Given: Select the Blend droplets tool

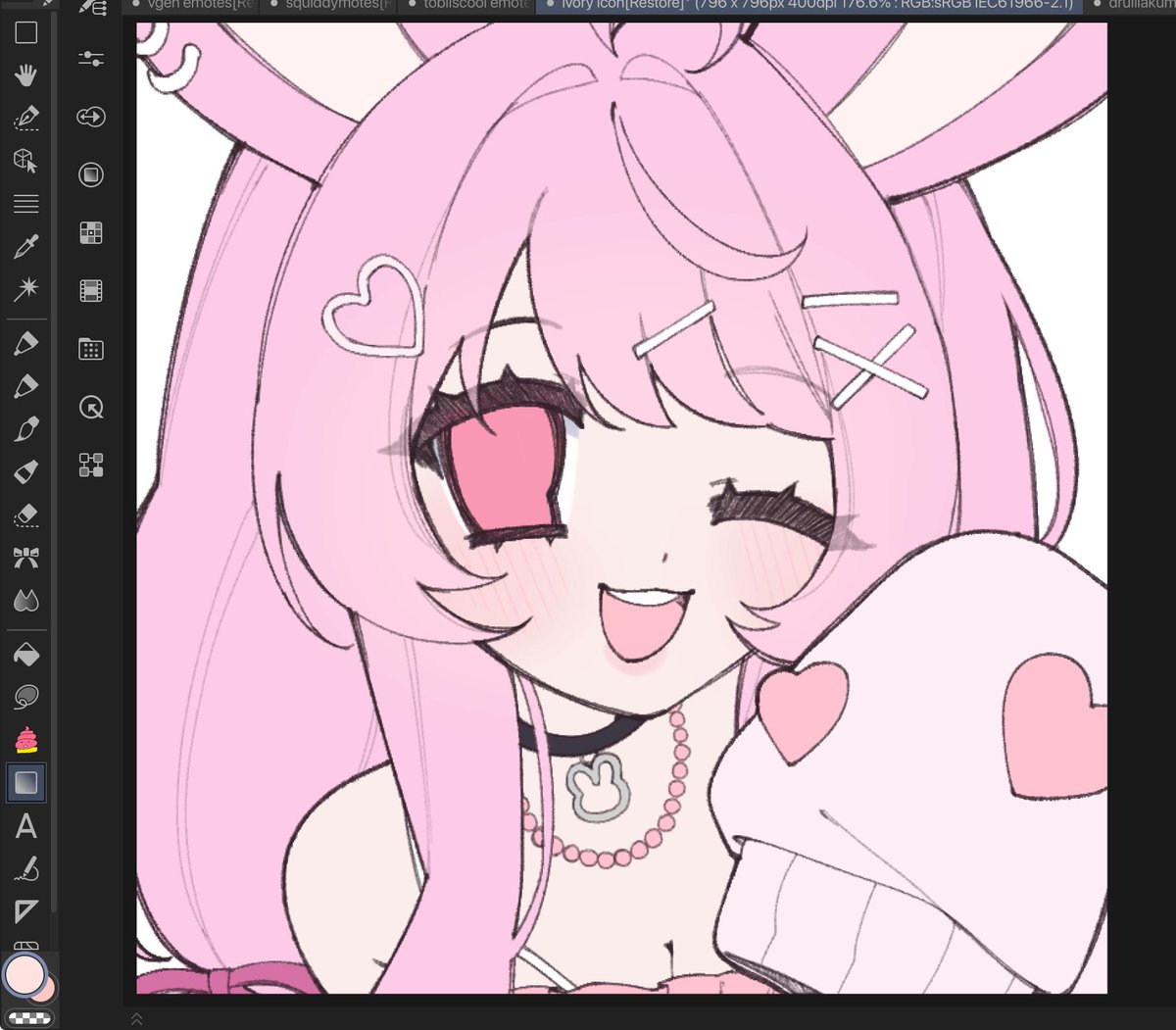Looking at the screenshot, I should pos(26,600).
